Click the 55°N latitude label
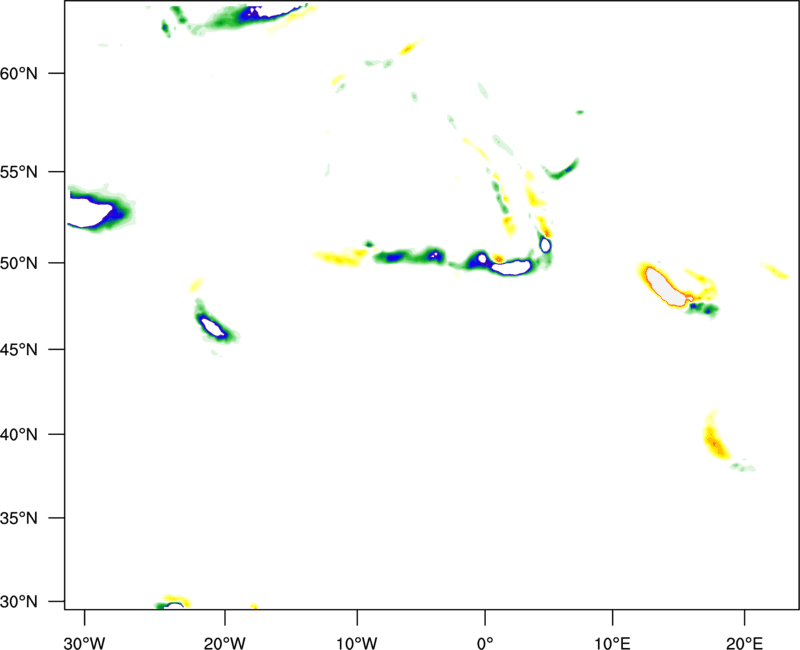 pyautogui.click(x=19, y=172)
